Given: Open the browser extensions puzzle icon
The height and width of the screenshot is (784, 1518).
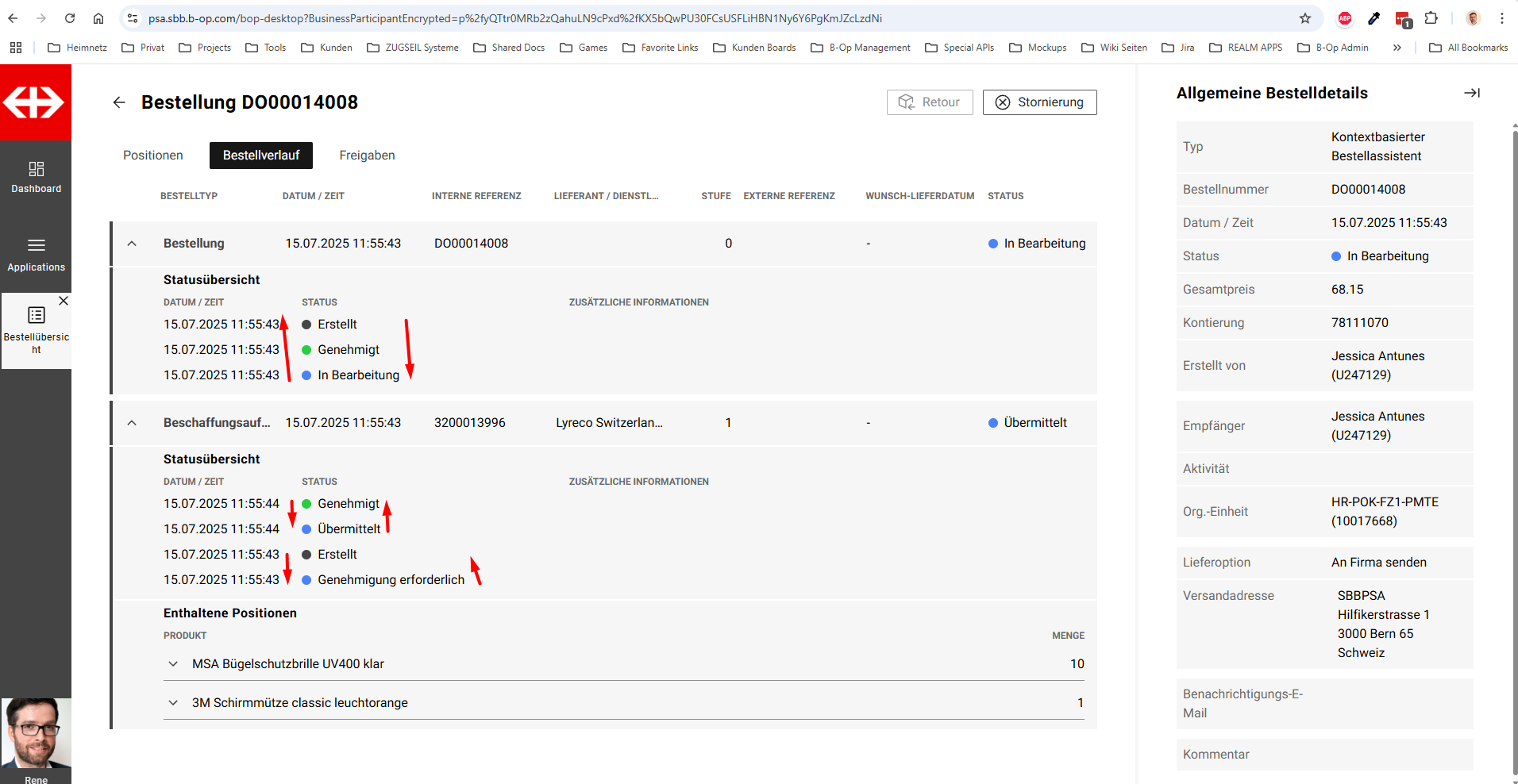Looking at the screenshot, I should tap(1431, 18).
